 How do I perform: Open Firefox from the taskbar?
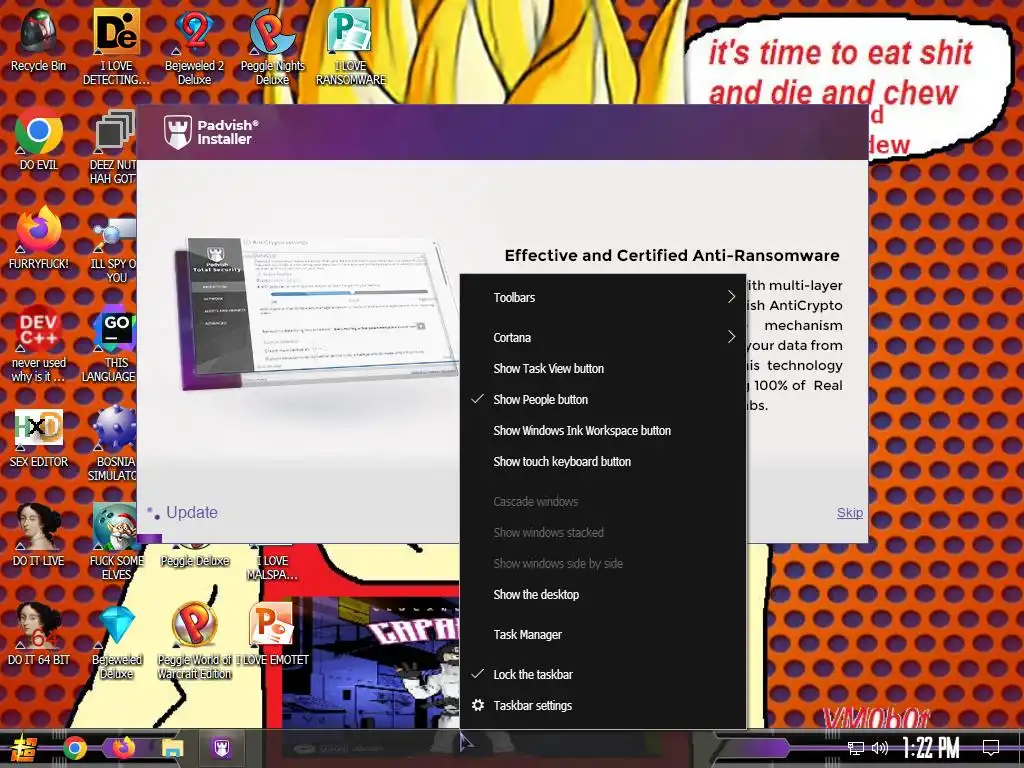pos(123,748)
